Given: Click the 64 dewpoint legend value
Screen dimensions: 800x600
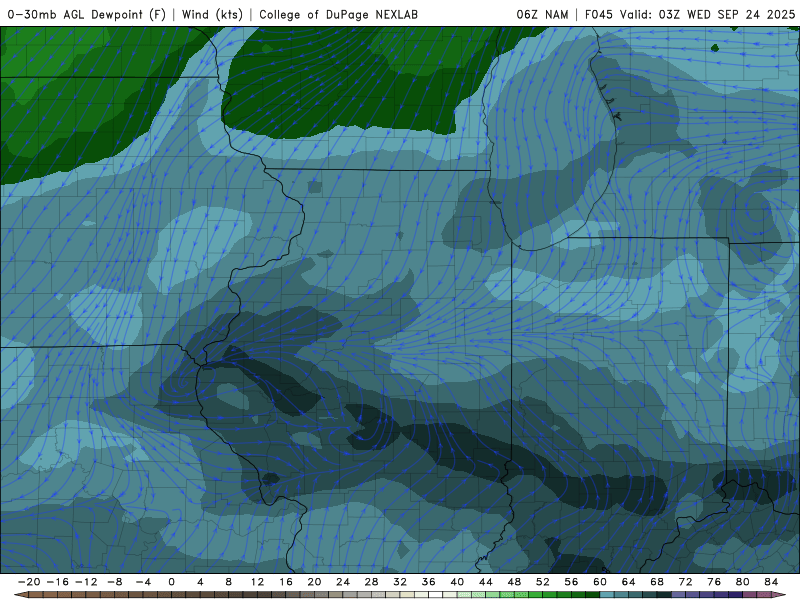Looking at the screenshot, I should click(x=629, y=582).
